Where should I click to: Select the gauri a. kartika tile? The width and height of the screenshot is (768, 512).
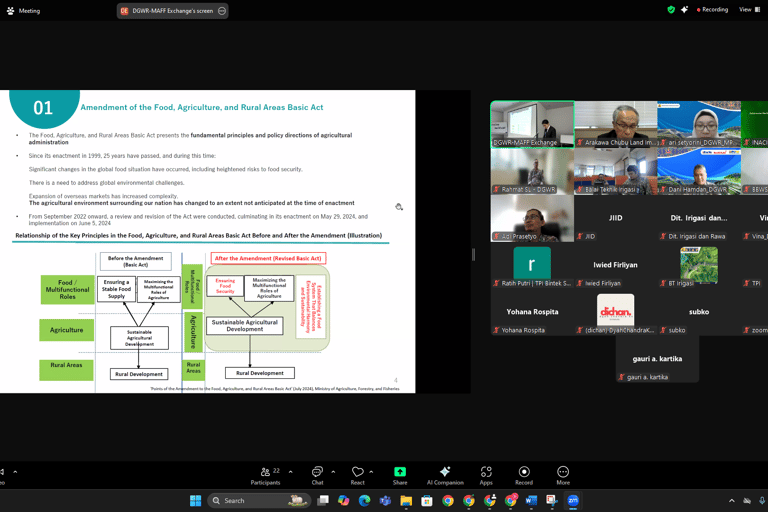pyautogui.click(x=657, y=359)
